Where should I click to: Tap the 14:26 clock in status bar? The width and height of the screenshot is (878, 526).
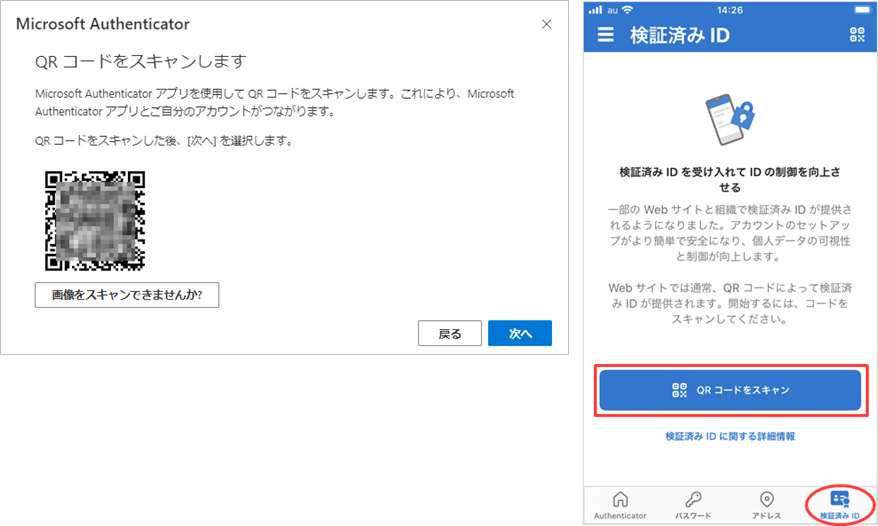tap(730, 10)
